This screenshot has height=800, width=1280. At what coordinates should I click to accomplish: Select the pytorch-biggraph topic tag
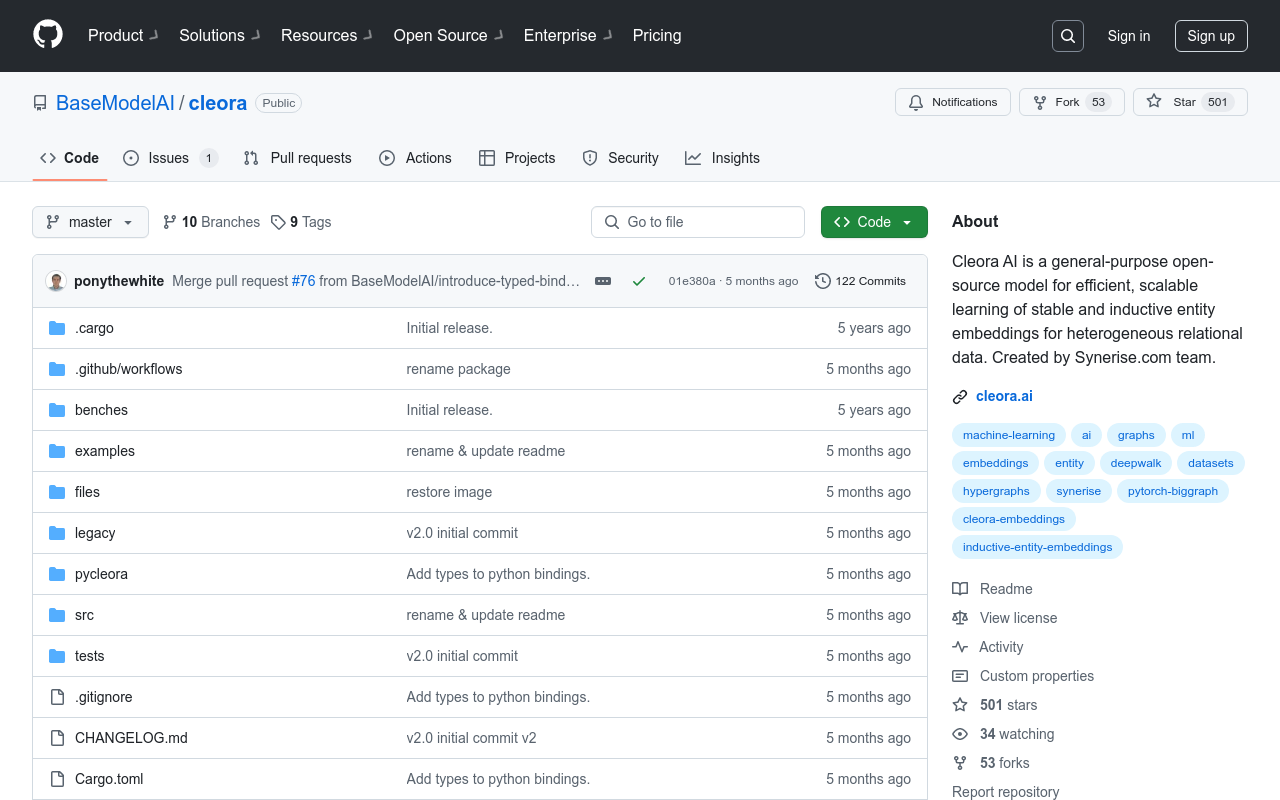(1173, 491)
